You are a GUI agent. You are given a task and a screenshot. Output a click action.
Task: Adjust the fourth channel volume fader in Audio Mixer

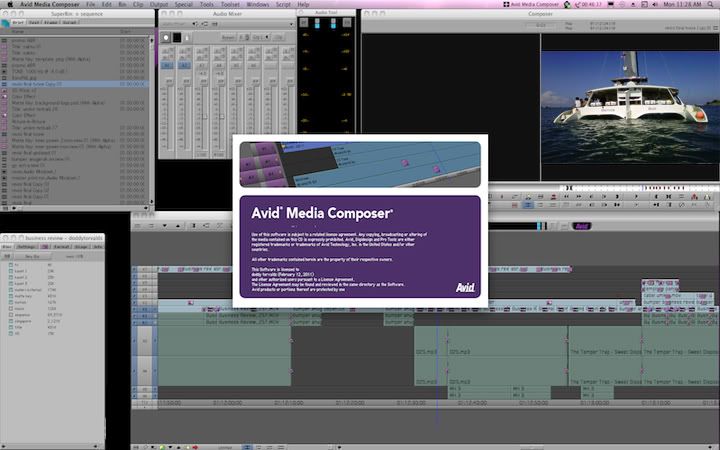221,117
